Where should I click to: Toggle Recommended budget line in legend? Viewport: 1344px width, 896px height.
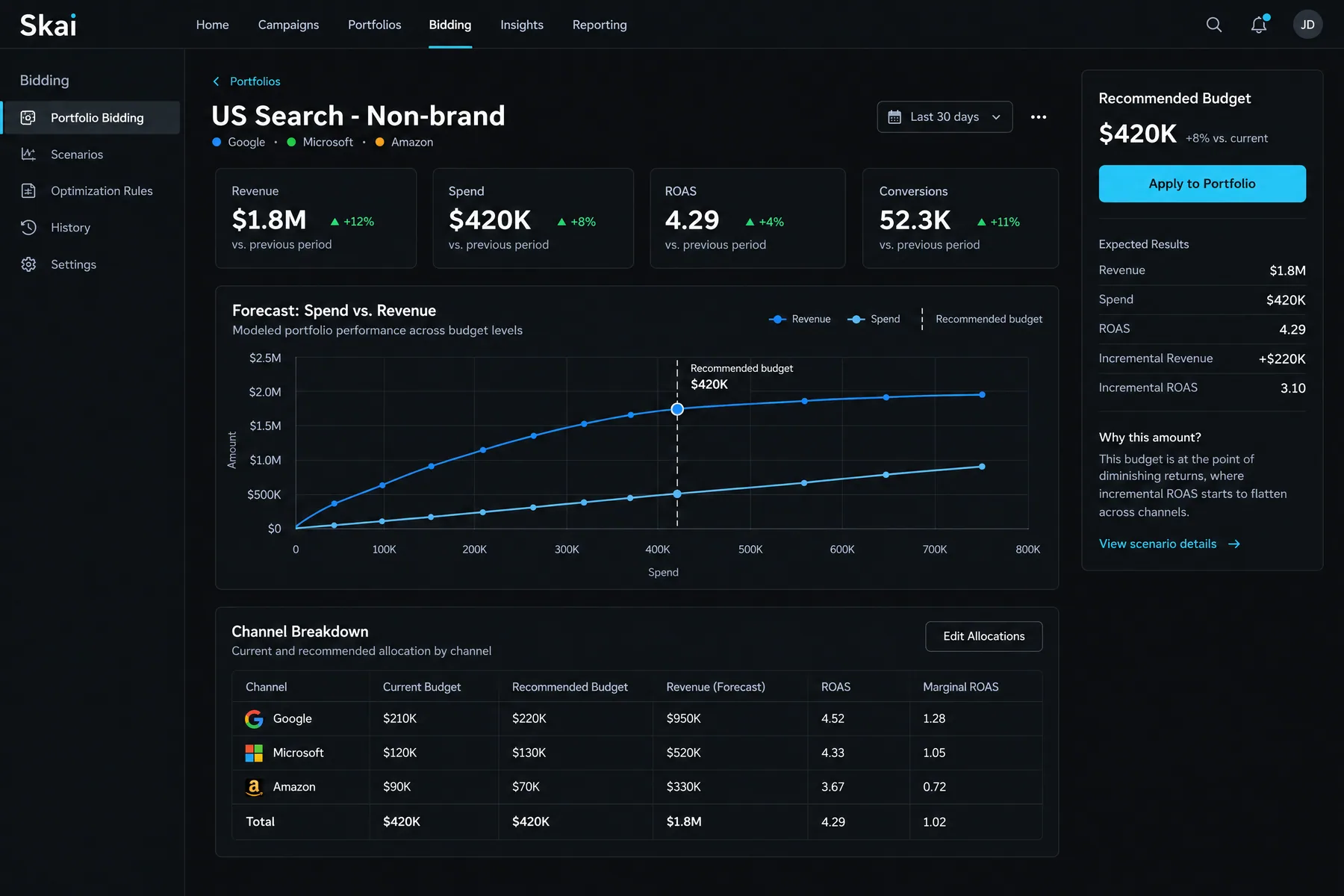click(981, 319)
